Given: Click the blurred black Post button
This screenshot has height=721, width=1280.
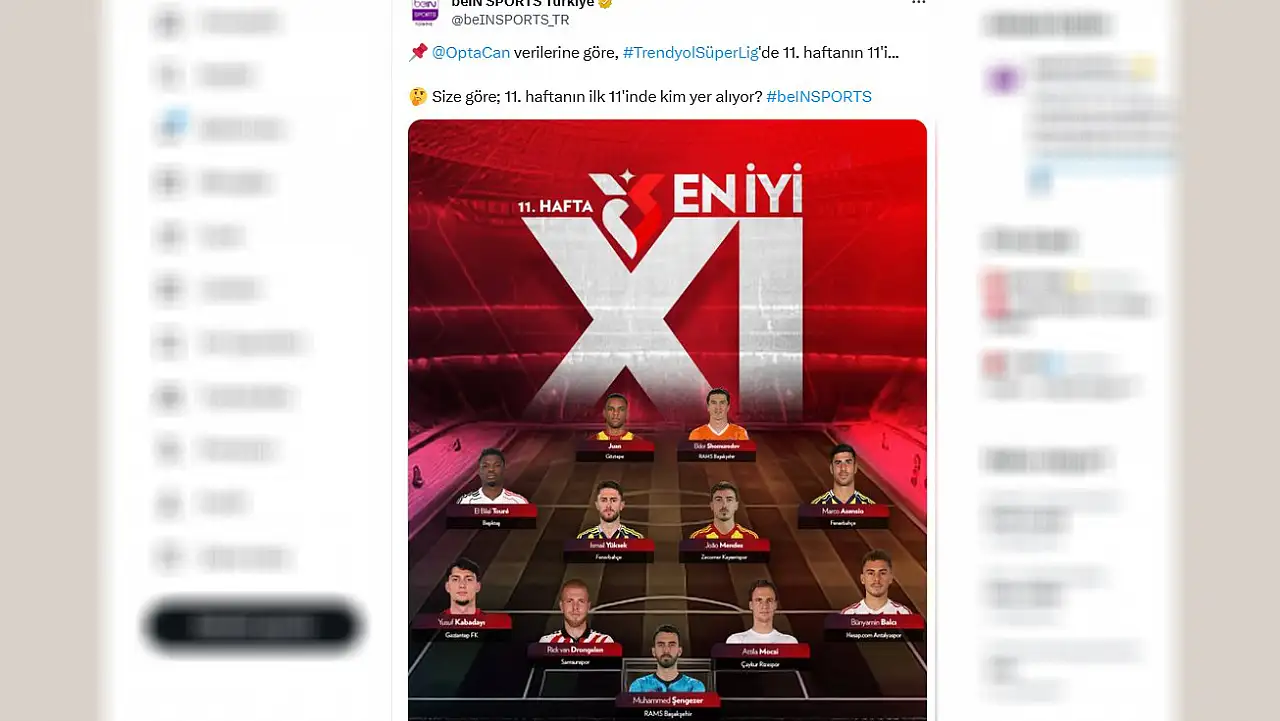Looking at the screenshot, I should click(x=253, y=626).
